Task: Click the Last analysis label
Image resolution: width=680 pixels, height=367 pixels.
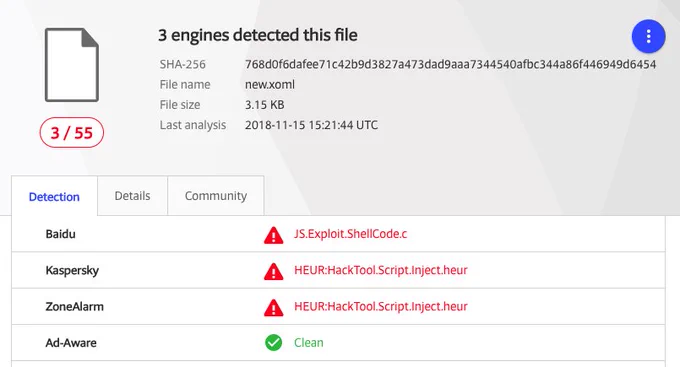Action: coord(193,125)
